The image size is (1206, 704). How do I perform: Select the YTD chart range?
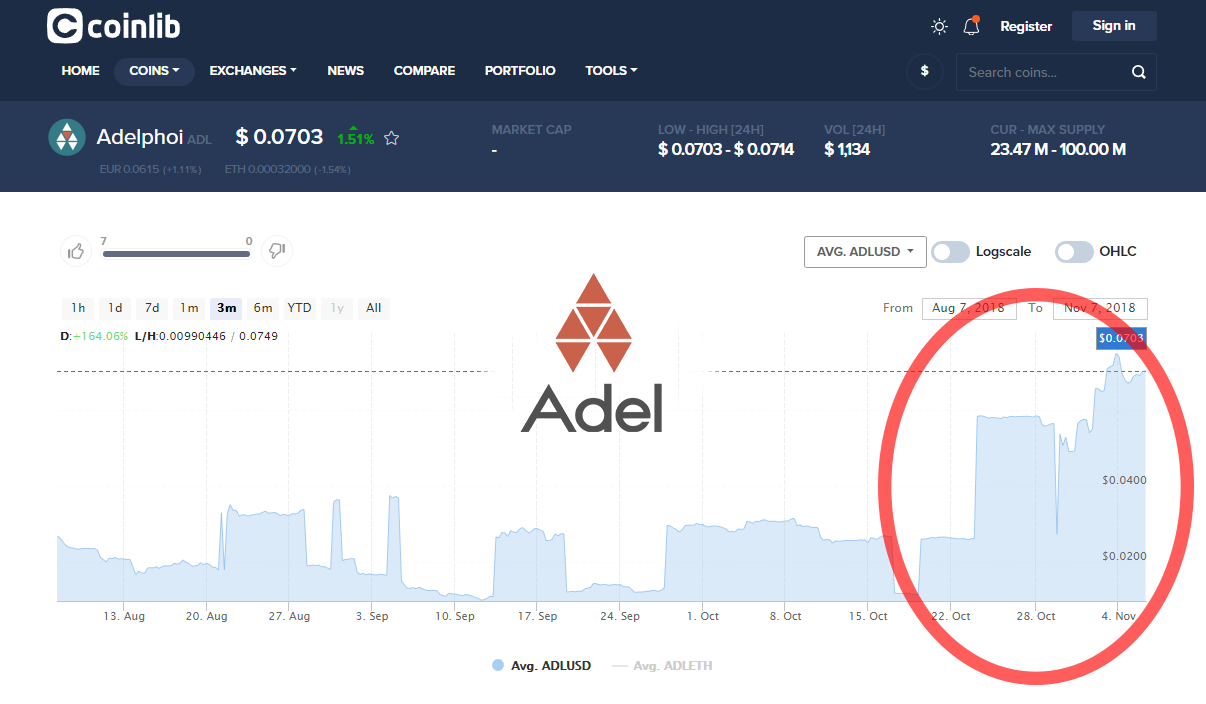click(300, 308)
